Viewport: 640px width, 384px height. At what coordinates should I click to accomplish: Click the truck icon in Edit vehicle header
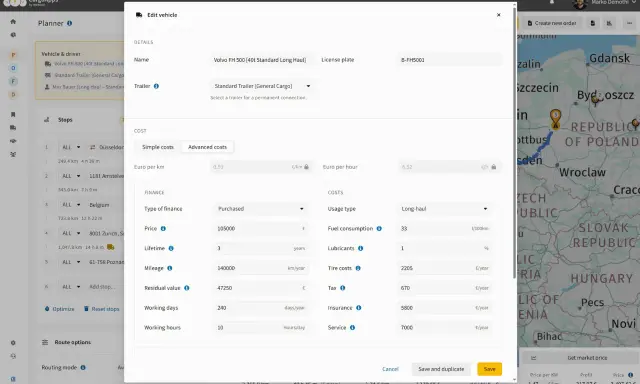tap(139, 15)
